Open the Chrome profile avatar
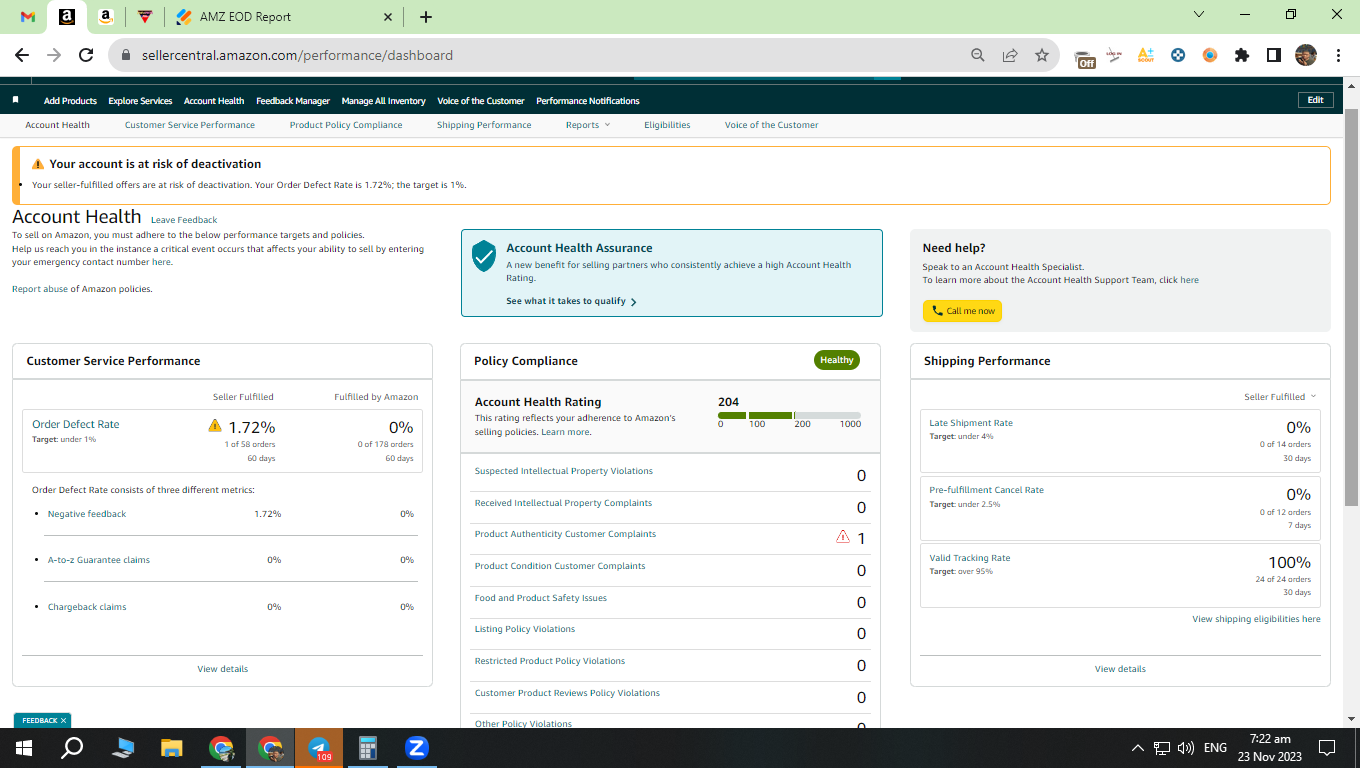Viewport: 1360px width, 768px height. (x=1305, y=55)
